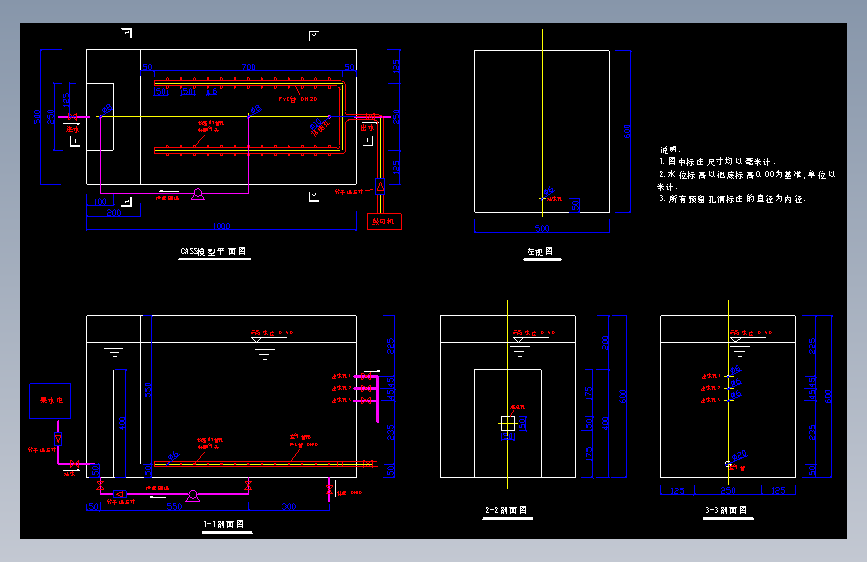Select the 3-3剖面图 section title
The height and width of the screenshot is (562, 867).
point(726,510)
